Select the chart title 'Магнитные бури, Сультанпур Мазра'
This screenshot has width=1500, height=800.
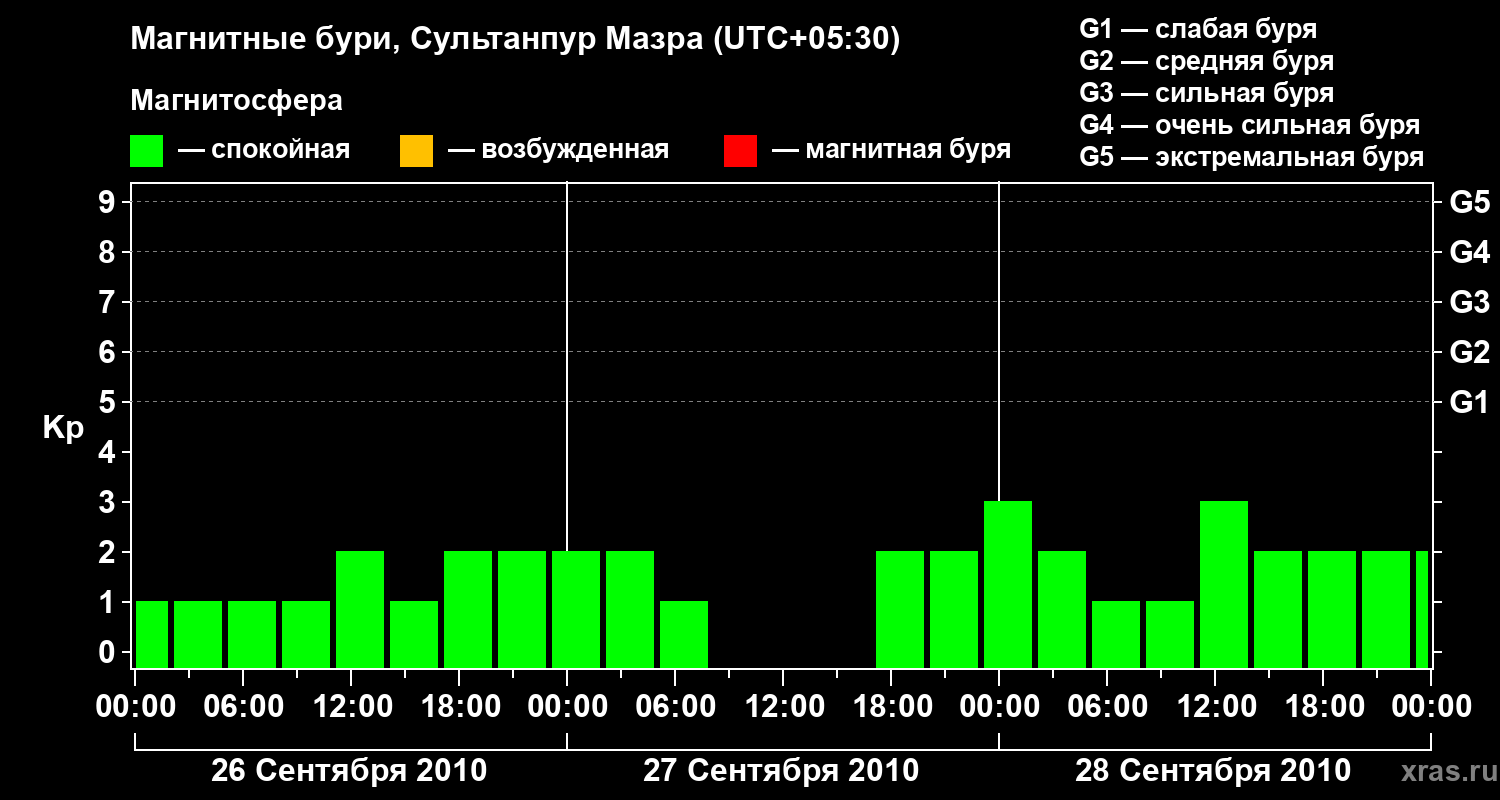click(x=516, y=40)
